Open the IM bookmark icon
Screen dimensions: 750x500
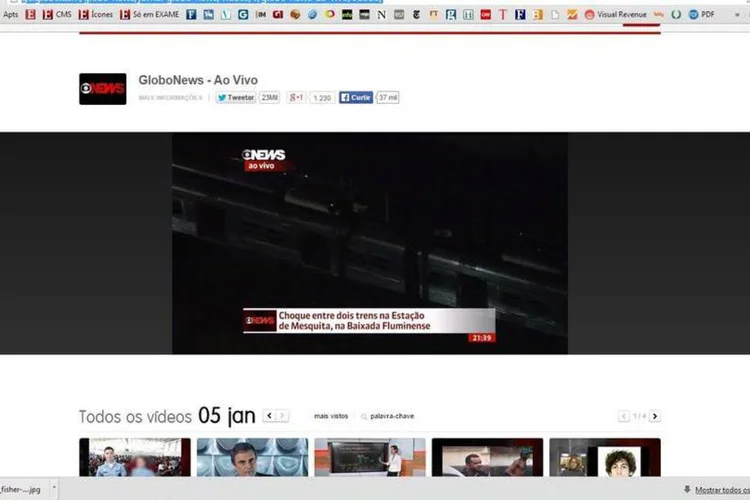[261, 14]
